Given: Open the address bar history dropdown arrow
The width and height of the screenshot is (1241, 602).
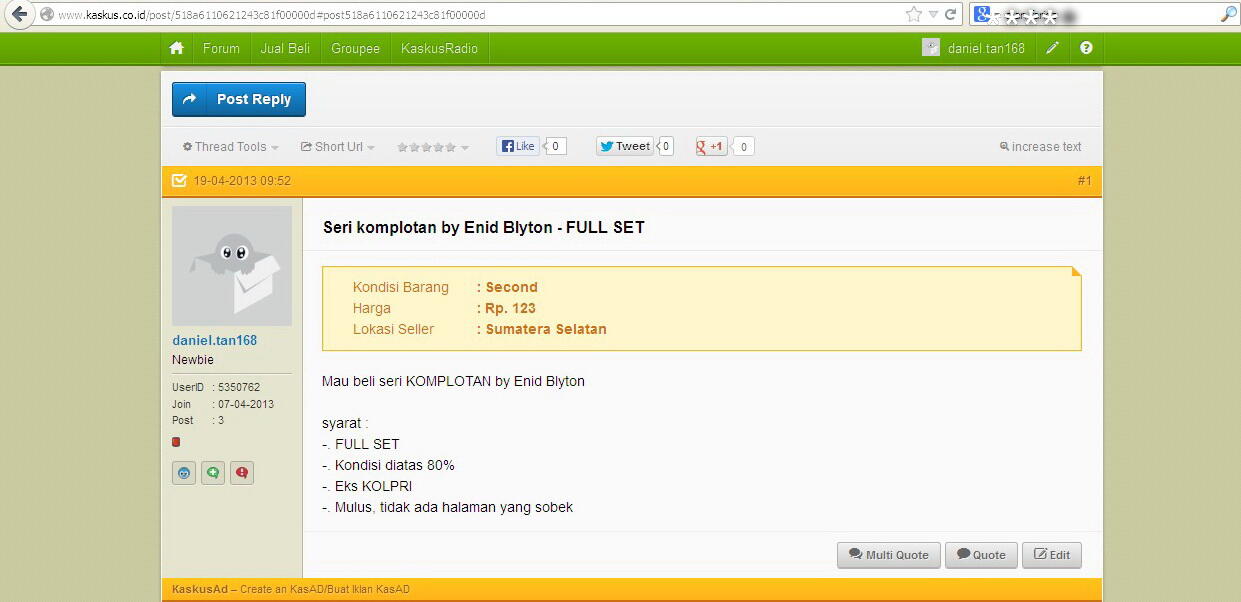Looking at the screenshot, I should [x=933, y=15].
